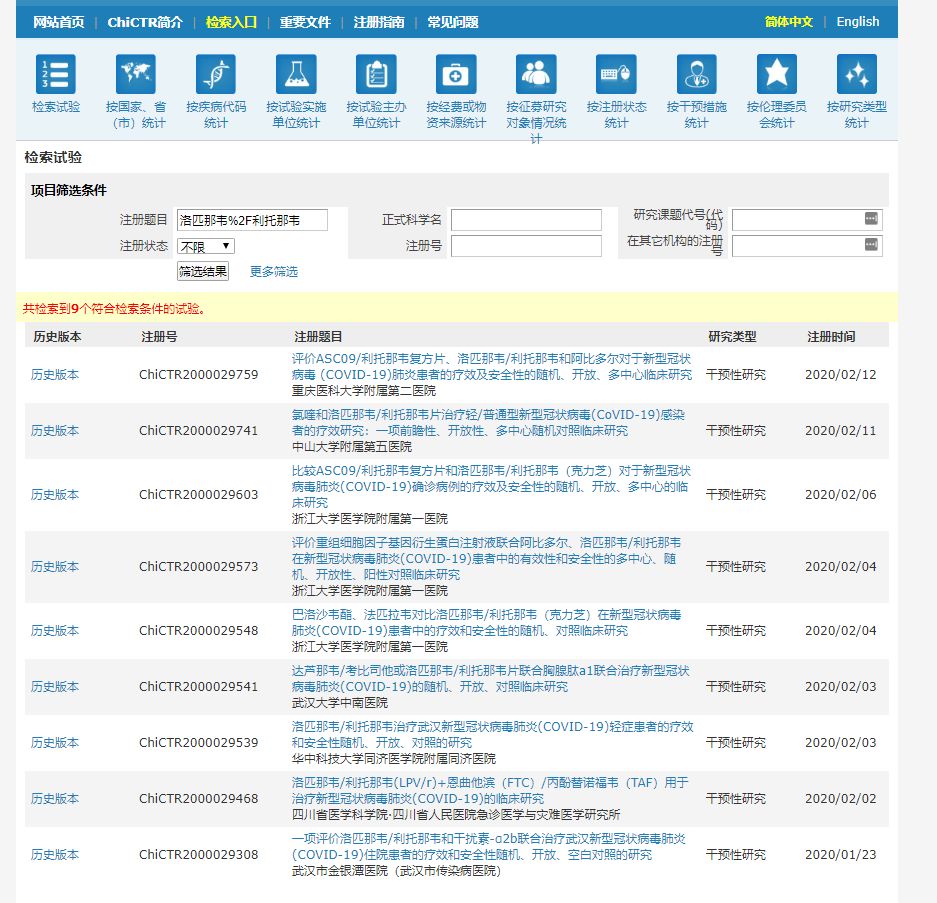Click the icon inside 研究课题代号 field
937x903 pixels.
pyautogui.click(x=871, y=219)
